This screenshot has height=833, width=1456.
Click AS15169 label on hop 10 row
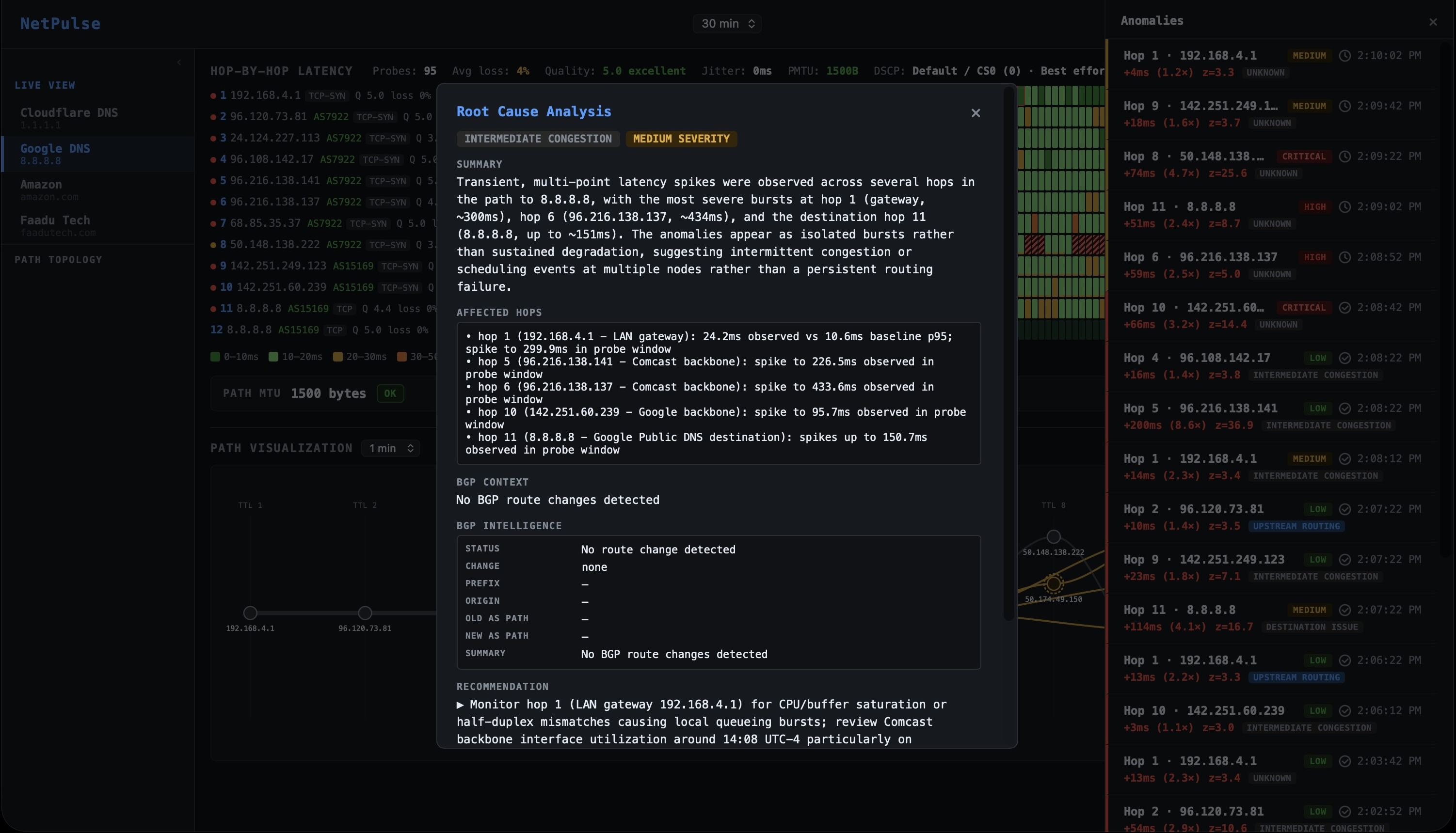pyautogui.click(x=353, y=287)
